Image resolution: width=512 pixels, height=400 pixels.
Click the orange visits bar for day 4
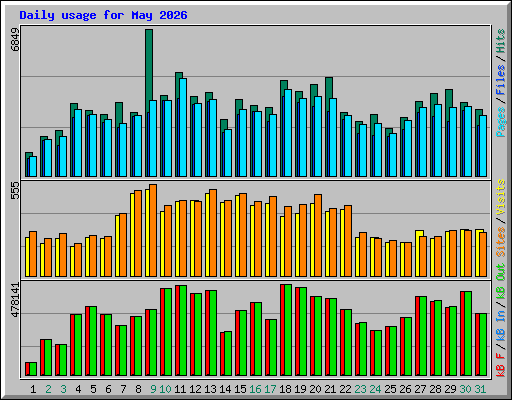[x=78, y=260]
